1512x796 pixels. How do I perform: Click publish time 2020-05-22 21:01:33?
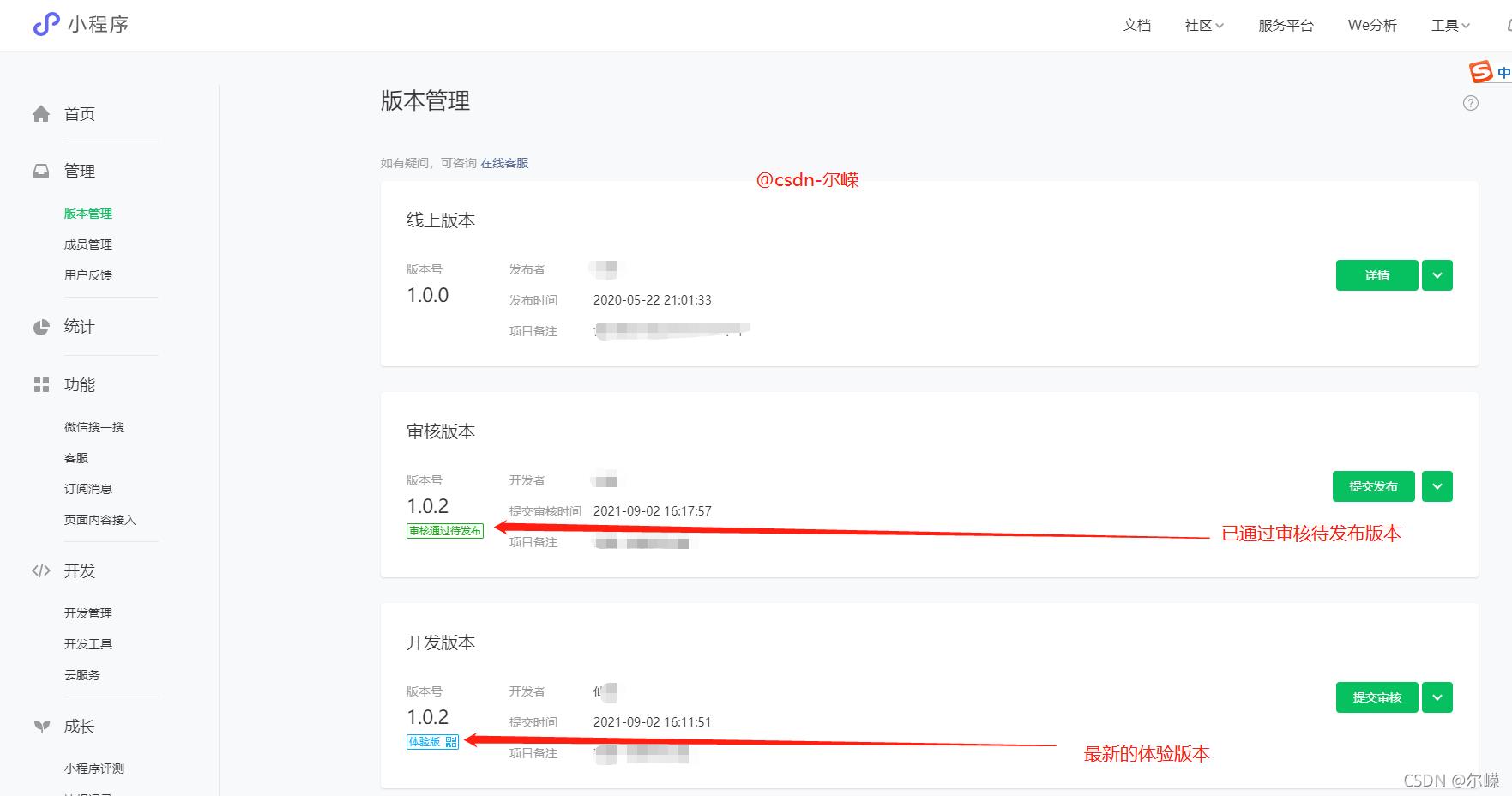(x=653, y=300)
